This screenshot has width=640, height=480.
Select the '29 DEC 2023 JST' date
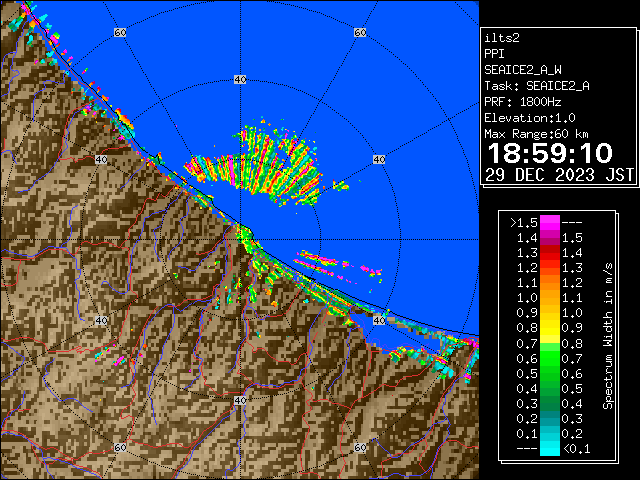[559, 175]
